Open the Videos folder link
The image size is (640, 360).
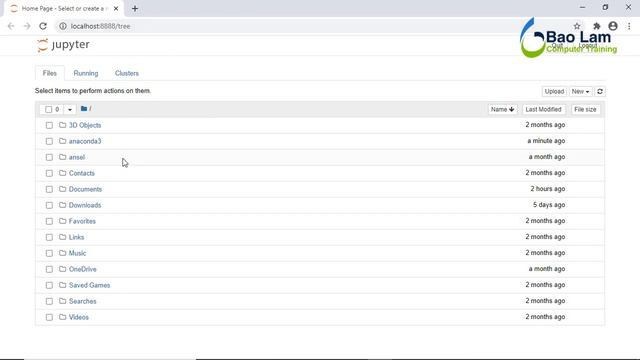[x=79, y=317]
